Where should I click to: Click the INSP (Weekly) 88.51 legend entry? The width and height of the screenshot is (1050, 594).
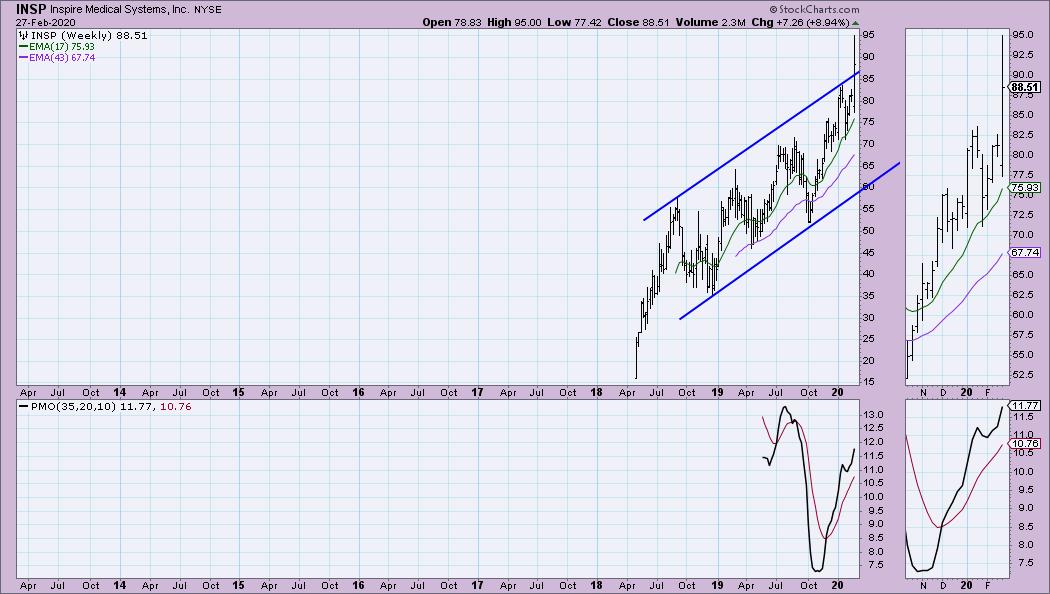[89, 35]
